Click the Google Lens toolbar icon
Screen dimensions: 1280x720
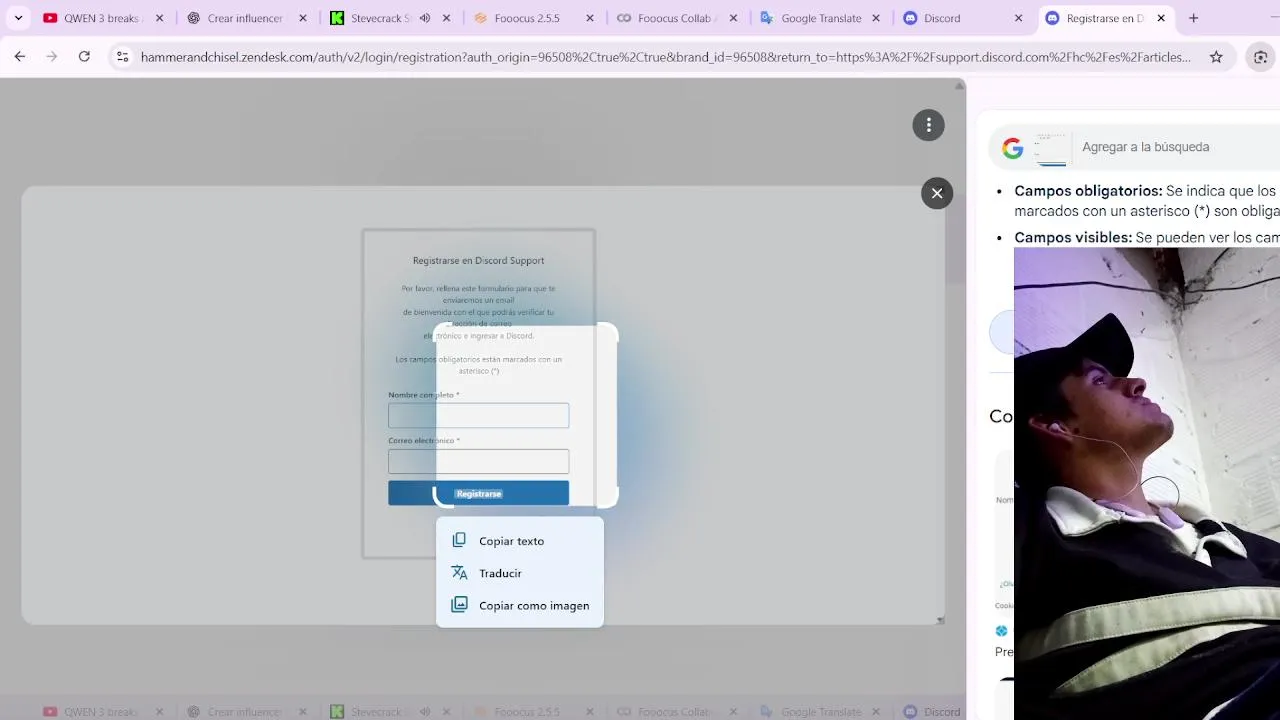1261,57
